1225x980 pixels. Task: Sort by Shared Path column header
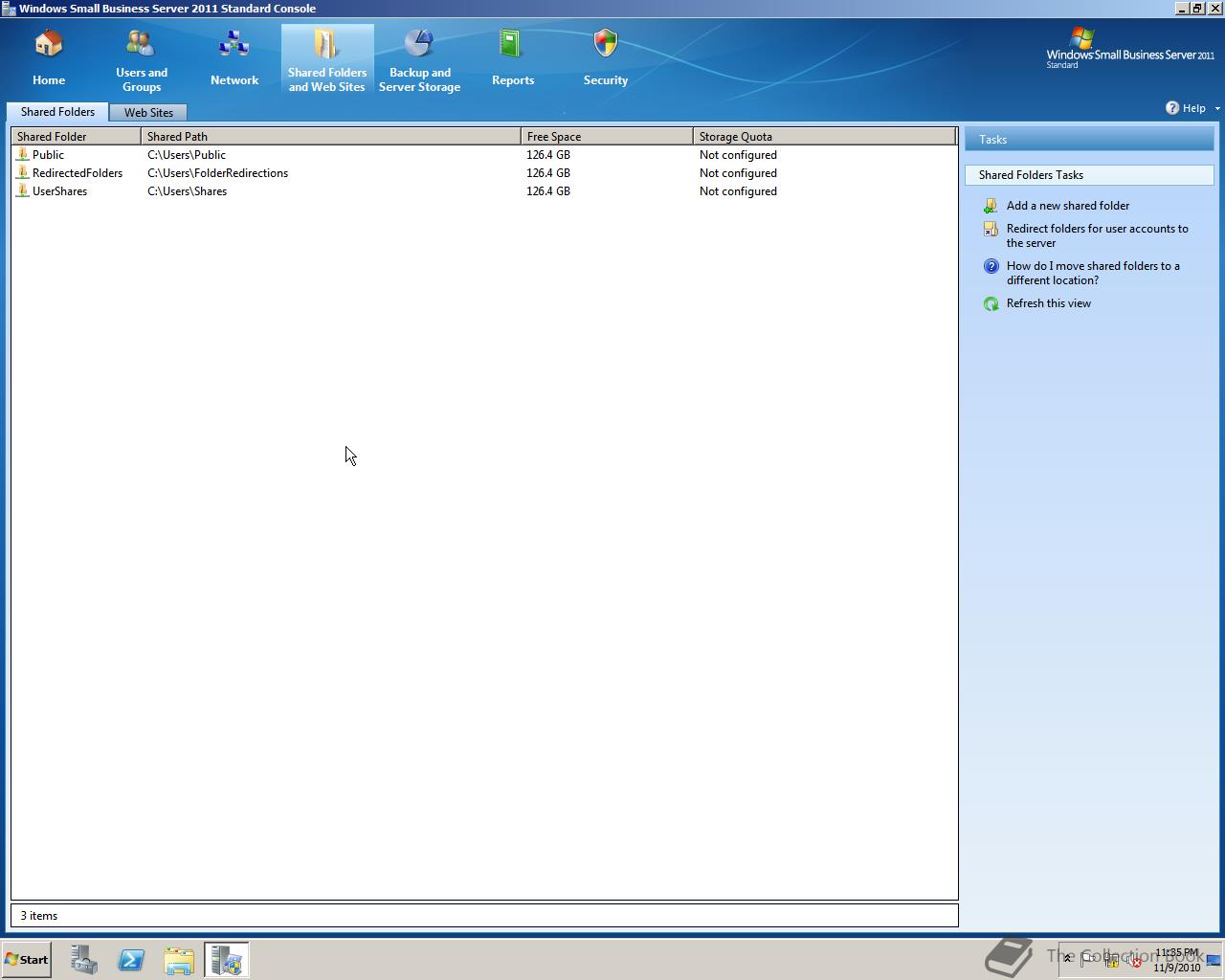coord(331,137)
